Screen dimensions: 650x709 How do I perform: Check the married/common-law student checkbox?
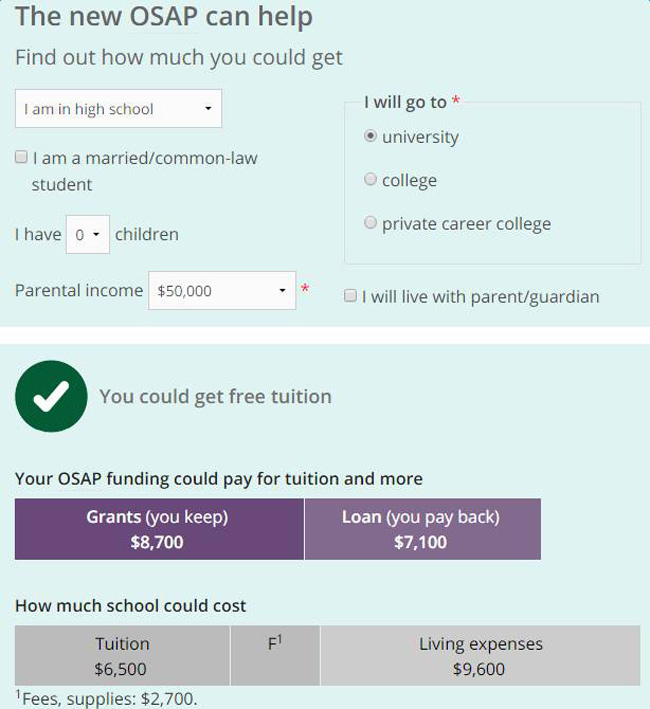21,158
